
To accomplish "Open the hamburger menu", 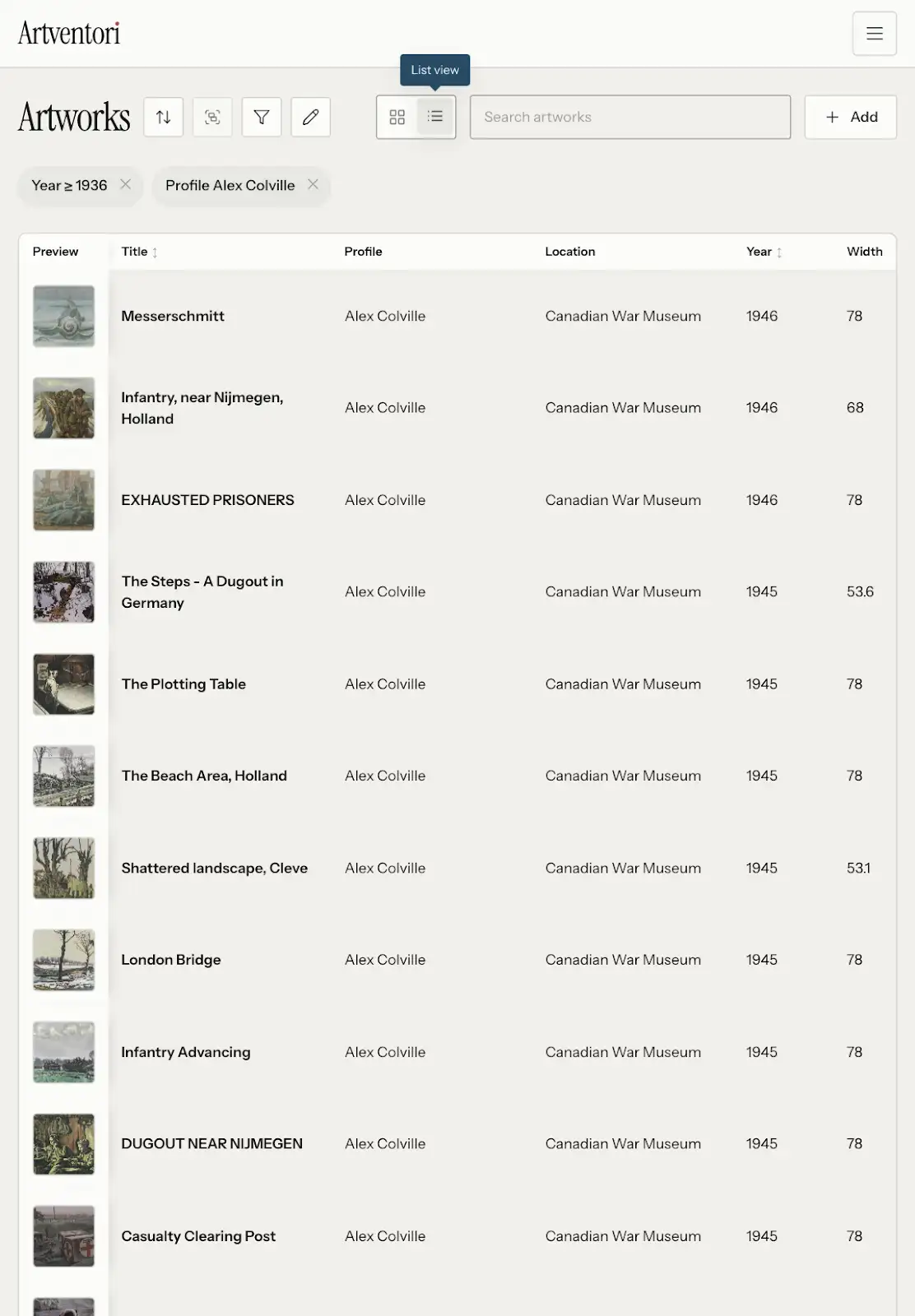I will point(874,34).
